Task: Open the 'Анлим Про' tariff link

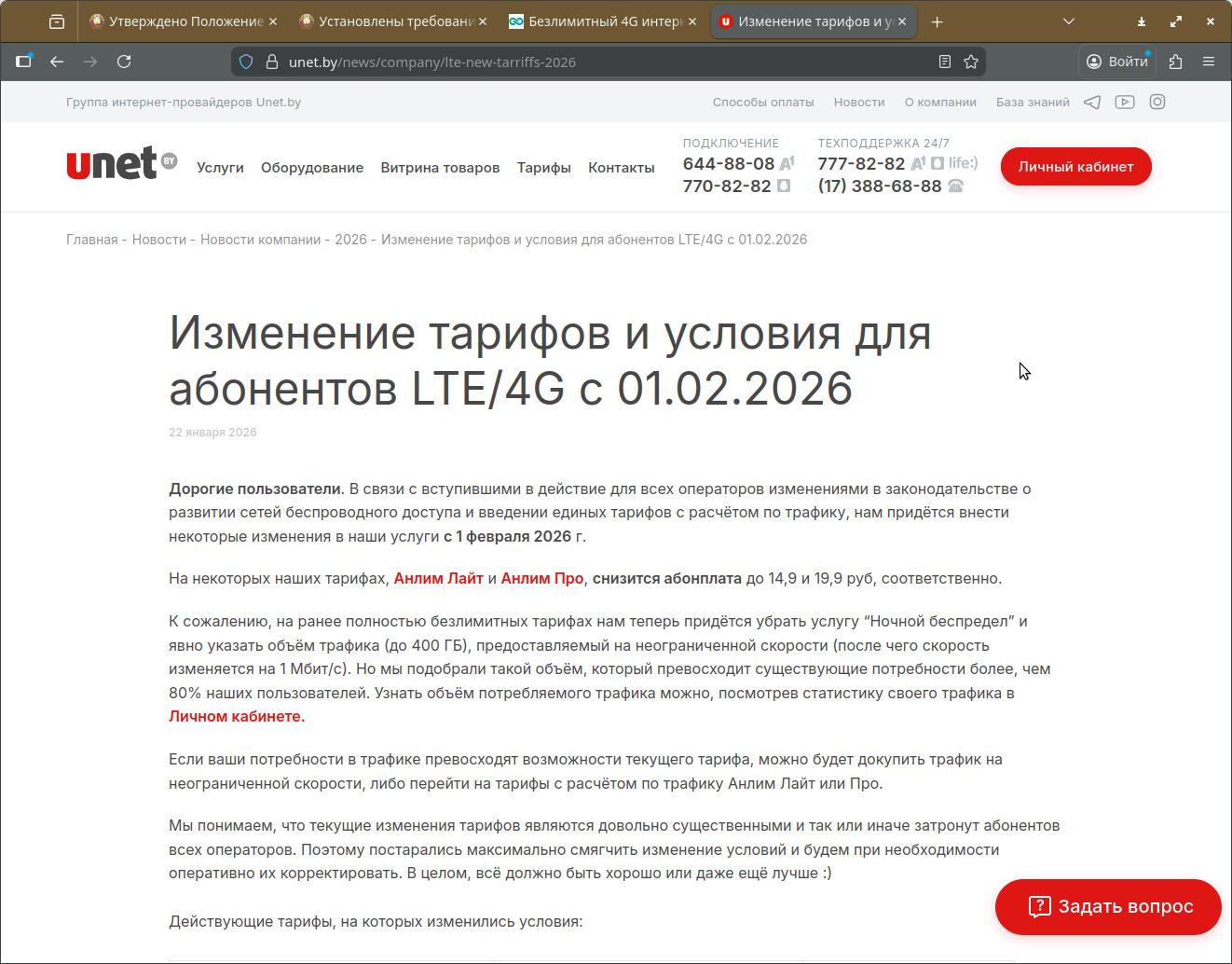Action: point(541,578)
